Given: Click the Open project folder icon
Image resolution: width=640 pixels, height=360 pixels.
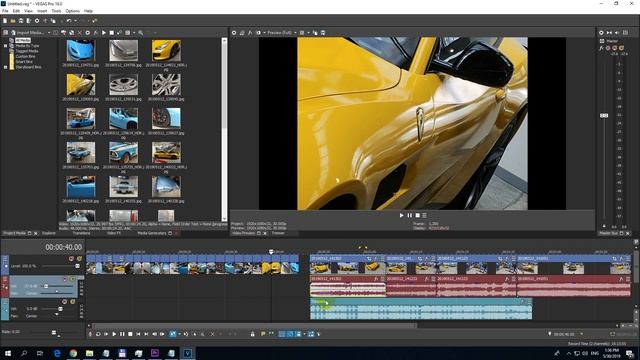Looking at the screenshot, I should pyautogui.click(x=13, y=21).
